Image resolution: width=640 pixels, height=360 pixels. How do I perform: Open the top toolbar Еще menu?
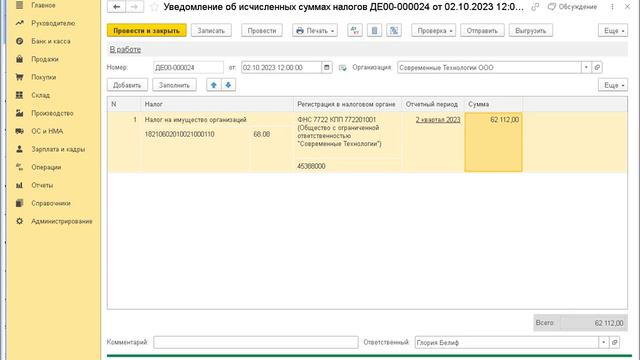pyautogui.click(x=613, y=31)
